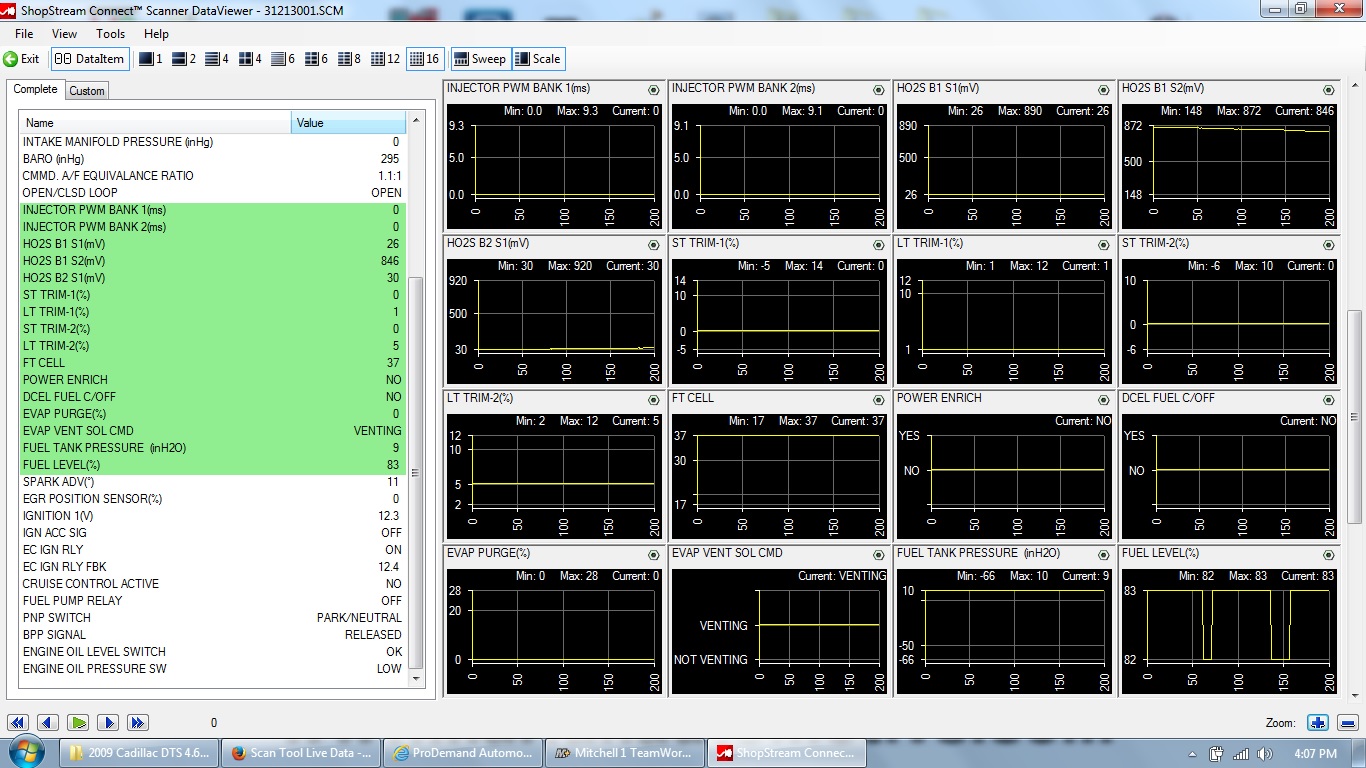Click the DCEL FUEL C/OFF graph corner button
The width and height of the screenshot is (1366, 768).
coord(1328,400)
